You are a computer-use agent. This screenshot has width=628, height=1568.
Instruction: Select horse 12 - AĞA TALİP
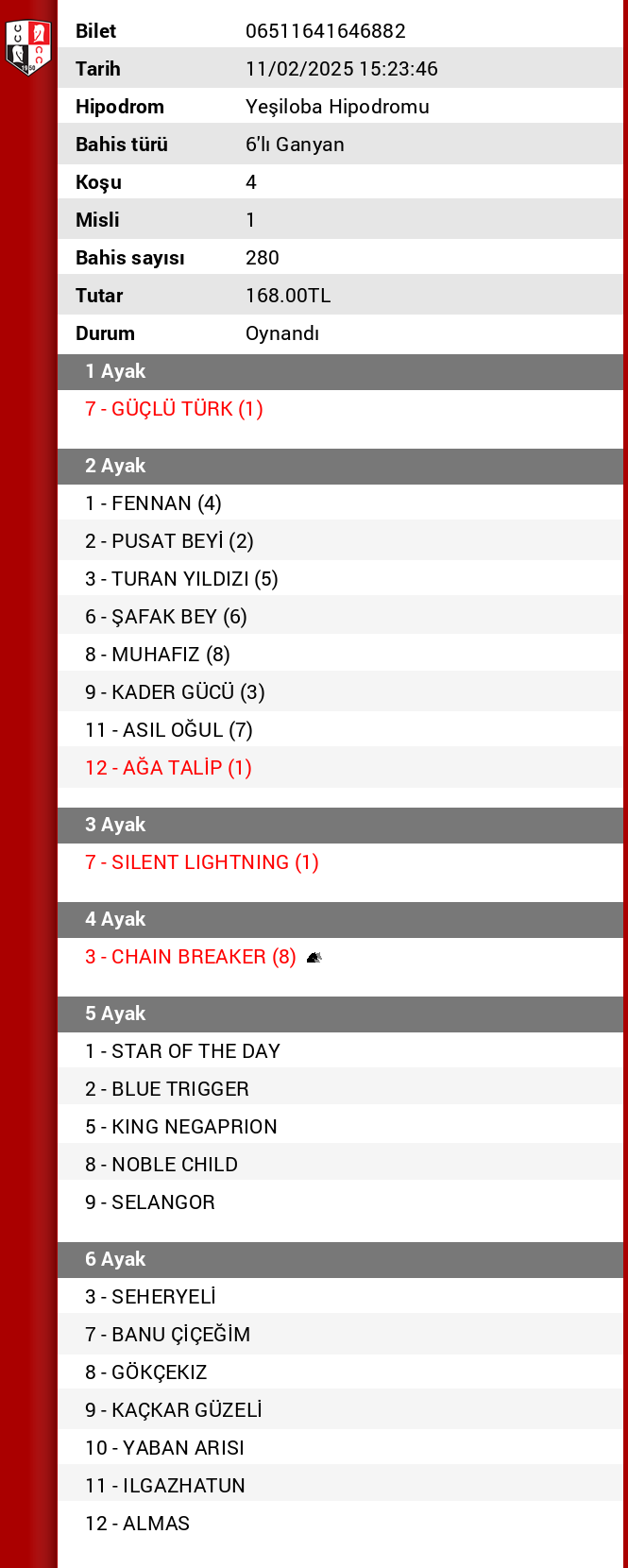pyautogui.click(x=168, y=768)
